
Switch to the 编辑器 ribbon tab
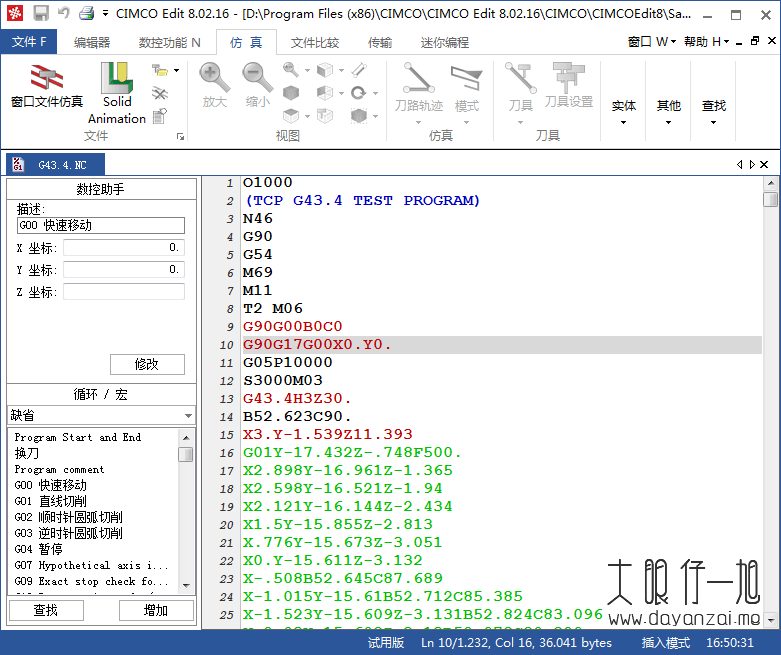click(x=92, y=42)
